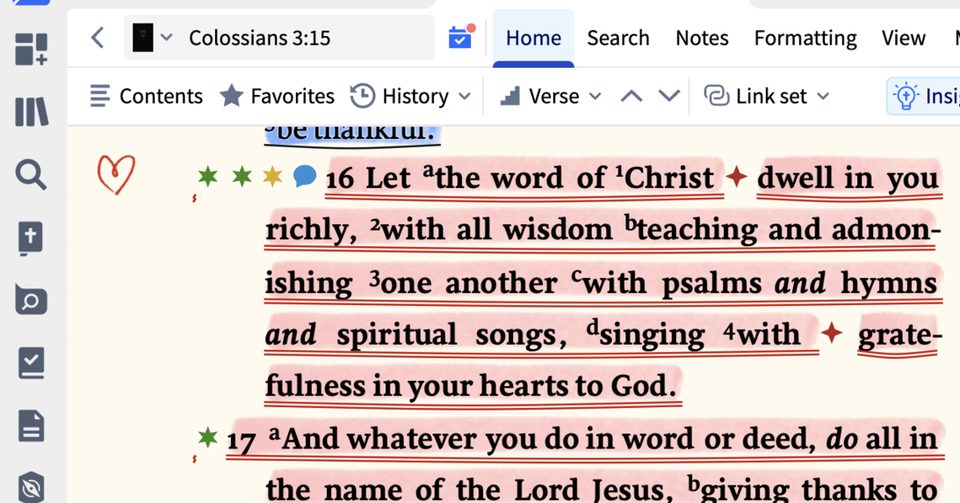
Task: Click verse number 16
Action: tap(340, 179)
